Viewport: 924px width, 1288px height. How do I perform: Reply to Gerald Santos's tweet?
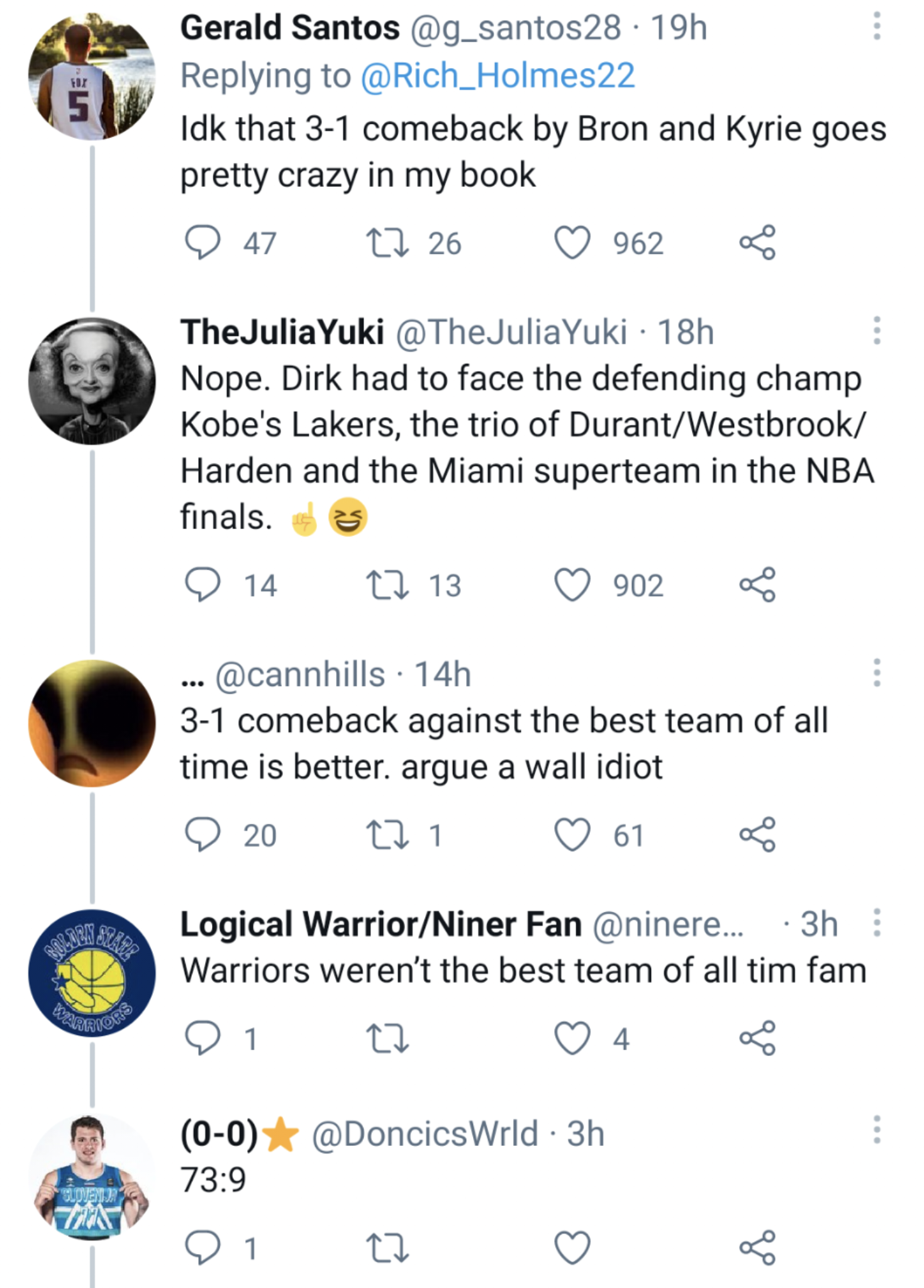[x=203, y=243]
